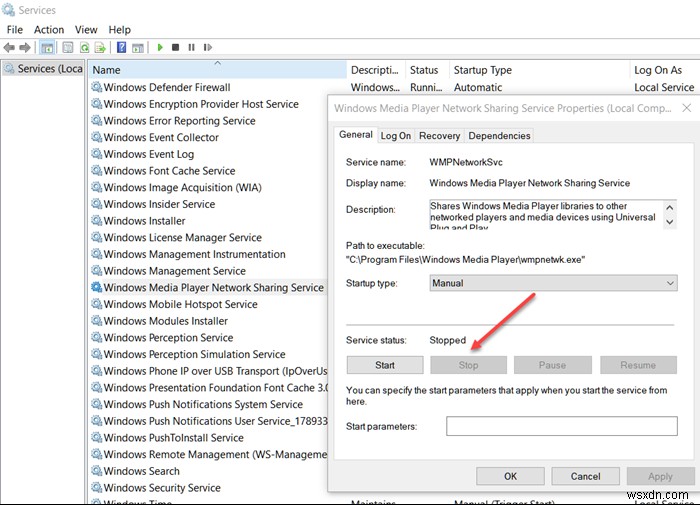Sort by the Description column header
The width and height of the screenshot is (700, 505).
[375, 70]
